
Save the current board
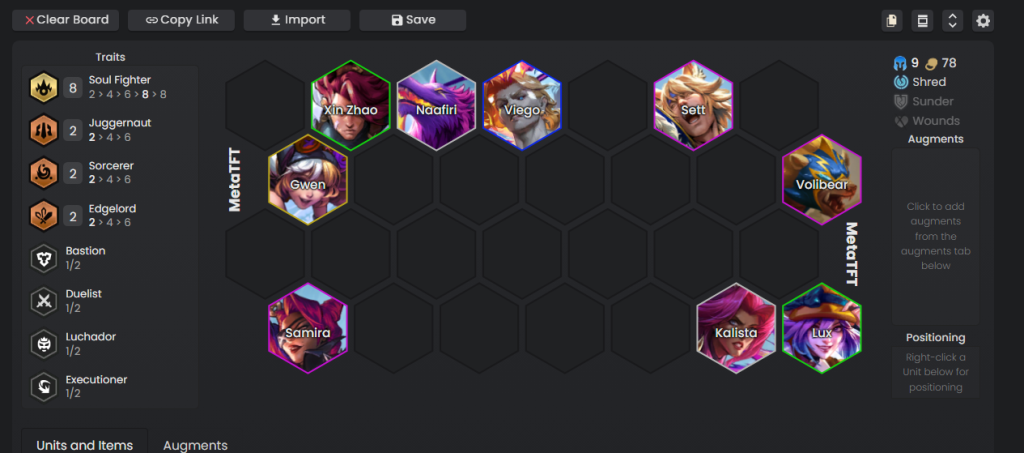click(x=413, y=20)
